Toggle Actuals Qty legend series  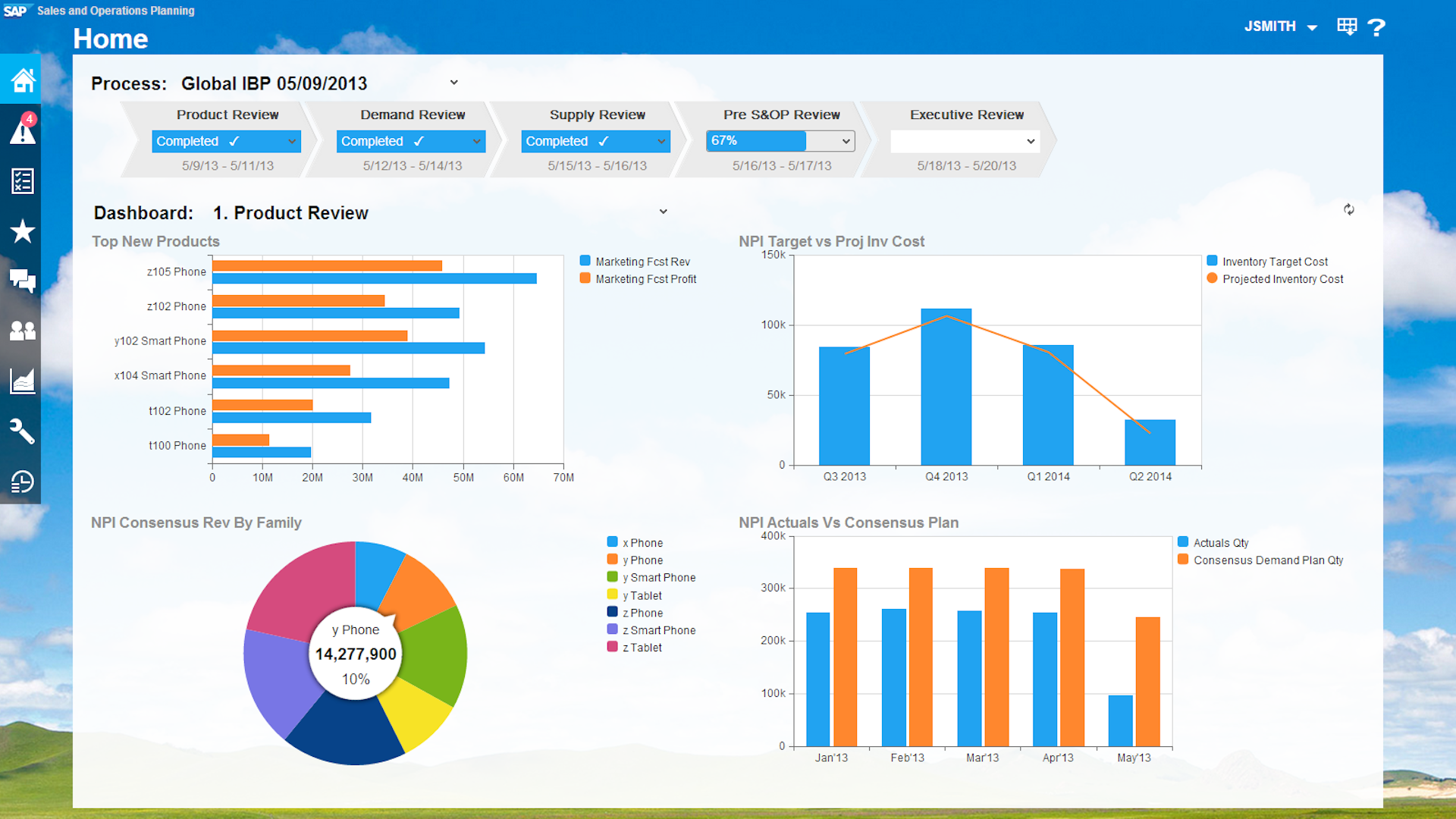pyautogui.click(x=1213, y=543)
